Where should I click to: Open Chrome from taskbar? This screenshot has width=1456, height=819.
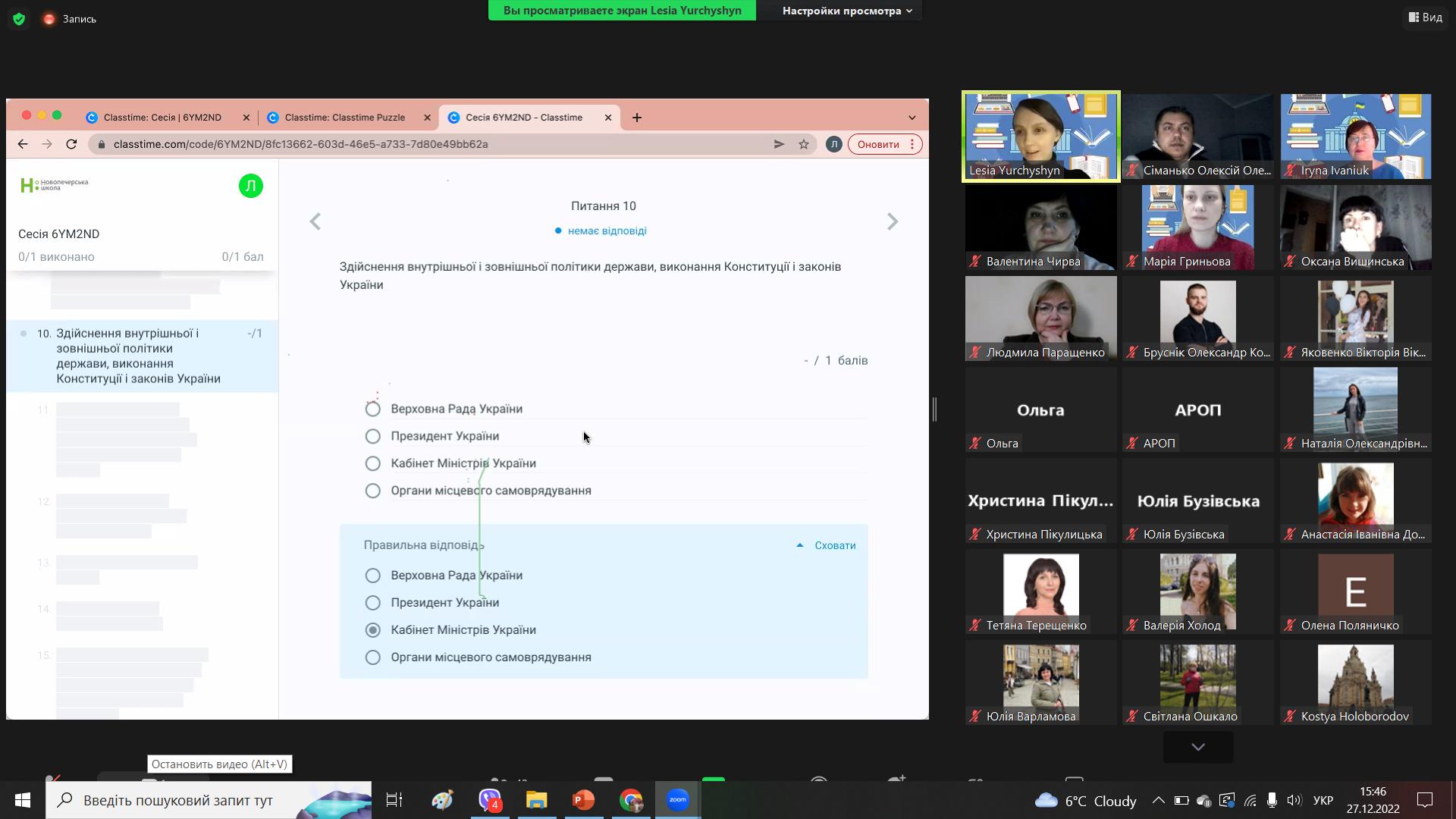point(631,800)
